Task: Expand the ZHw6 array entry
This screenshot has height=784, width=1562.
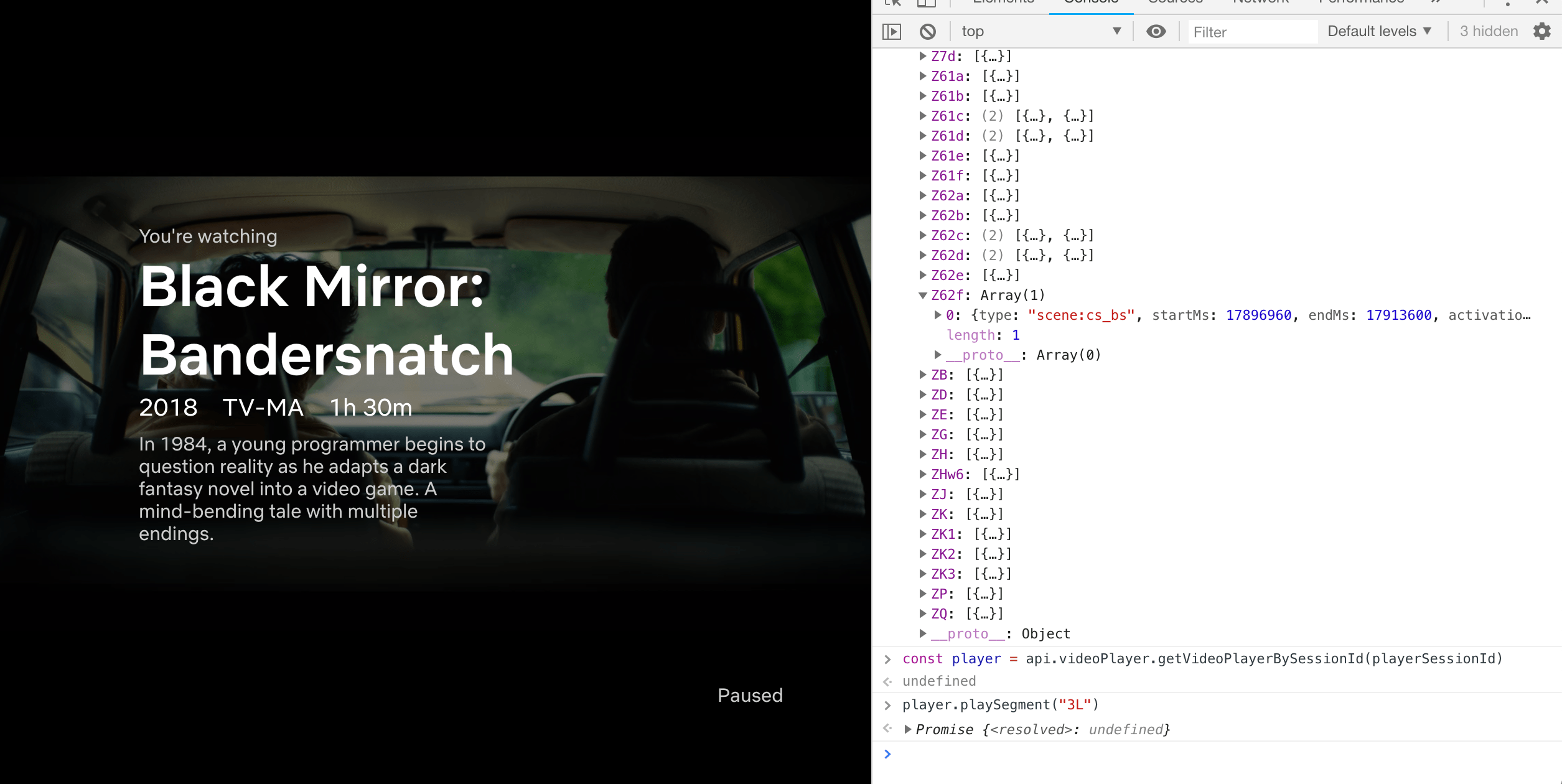Action: coord(923,474)
